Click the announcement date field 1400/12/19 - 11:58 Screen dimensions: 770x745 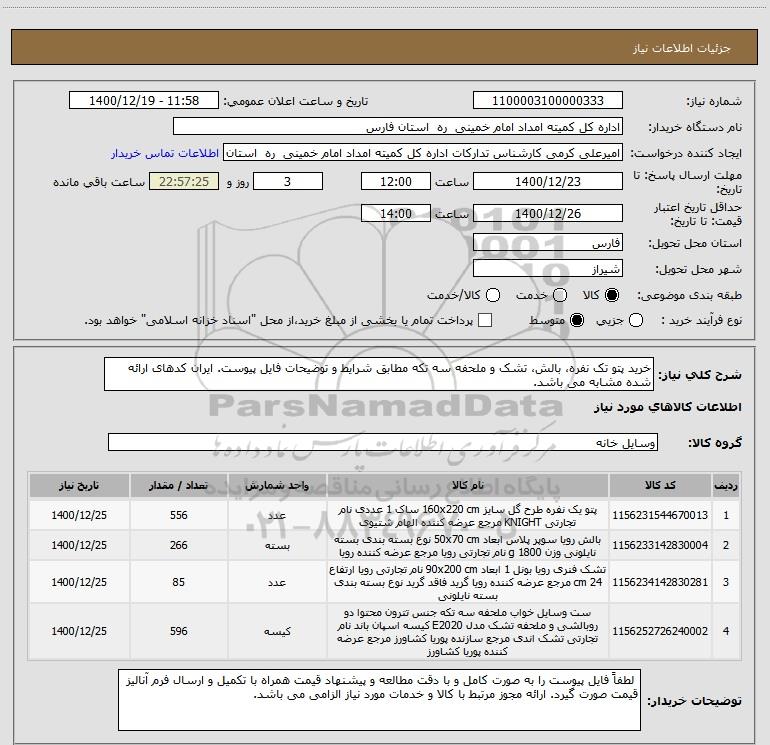(144, 101)
